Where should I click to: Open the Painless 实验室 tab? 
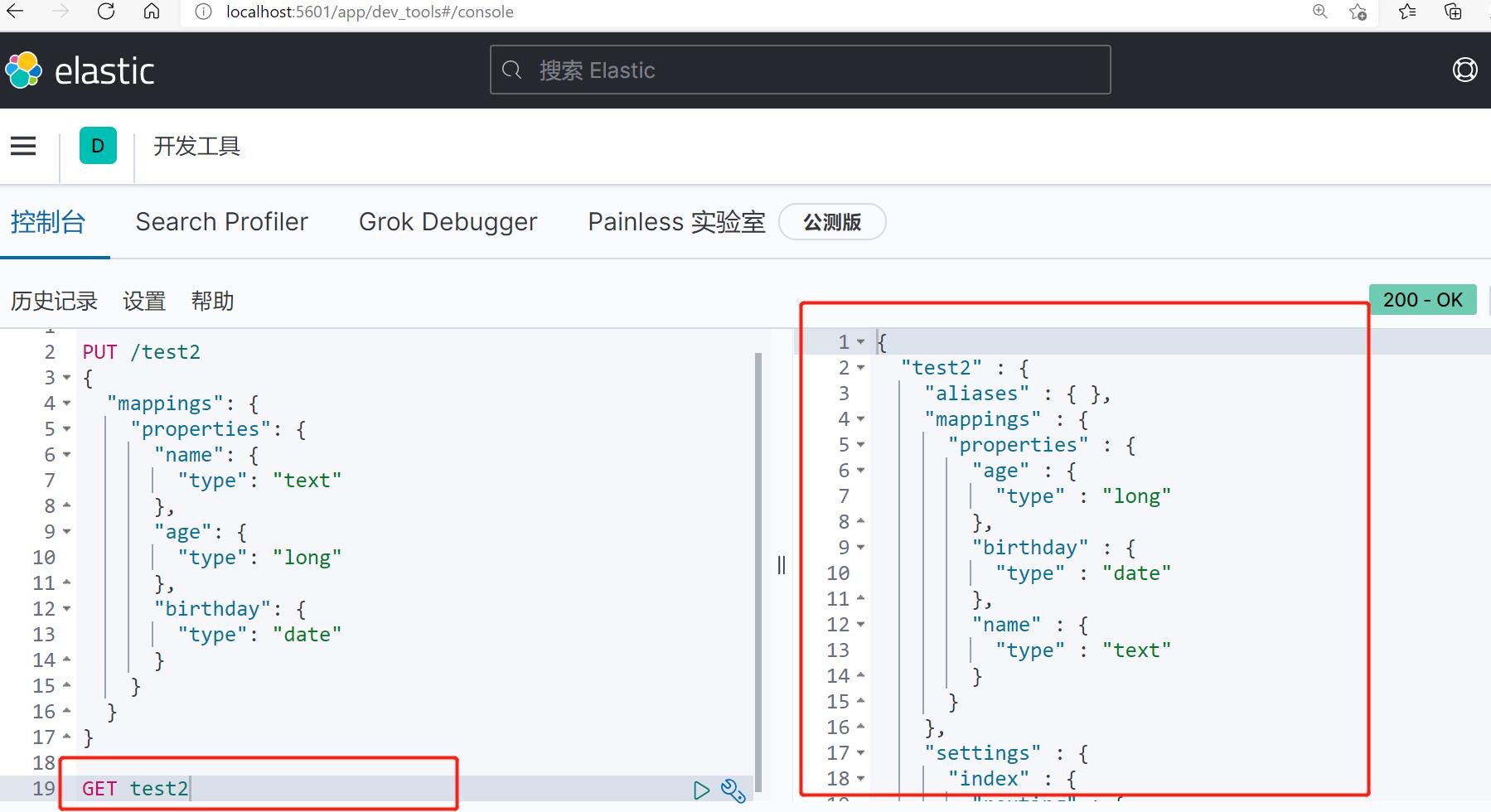pos(676,222)
